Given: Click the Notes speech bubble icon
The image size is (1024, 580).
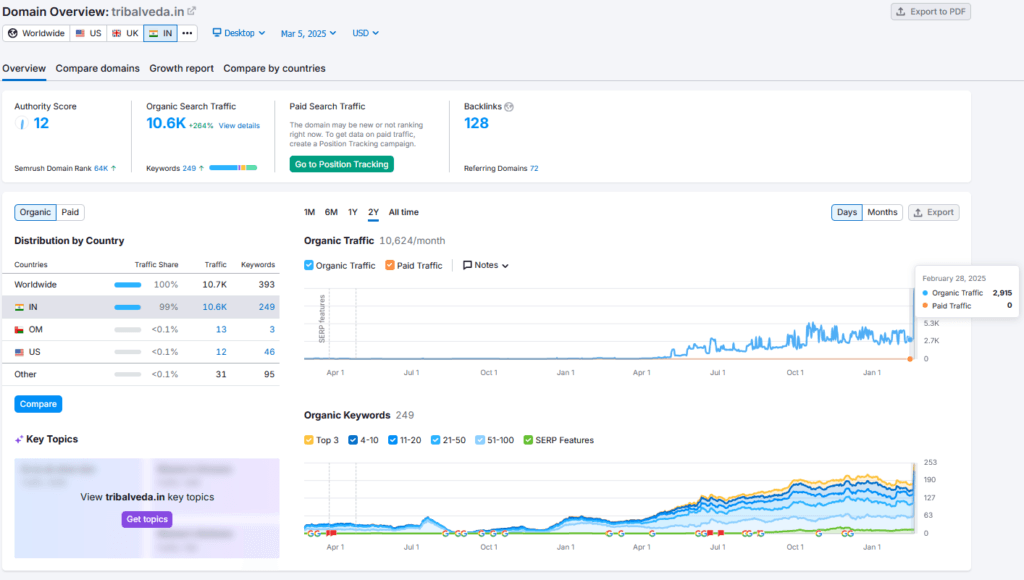Looking at the screenshot, I should [467, 265].
